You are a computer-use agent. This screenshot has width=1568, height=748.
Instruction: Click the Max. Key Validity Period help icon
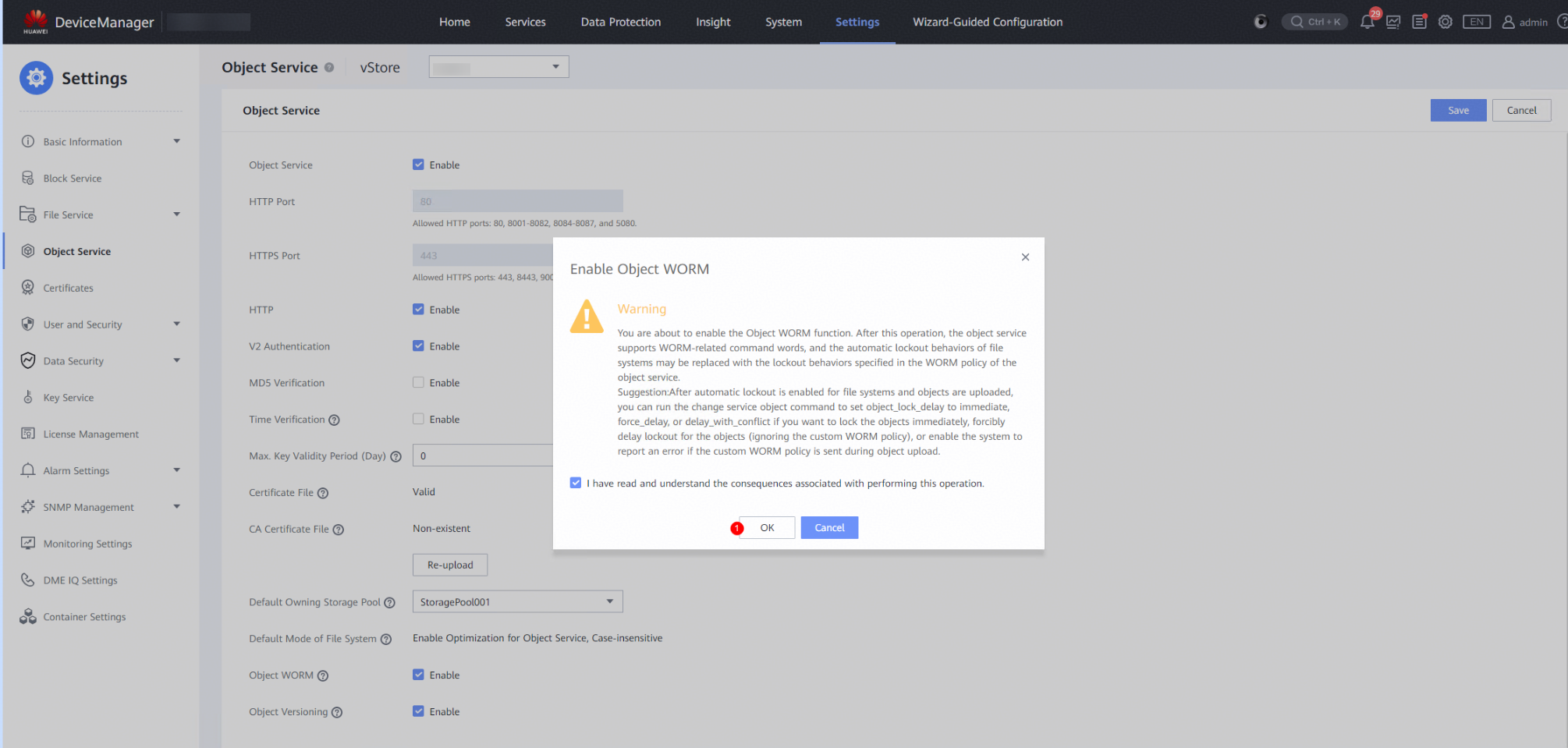point(396,456)
